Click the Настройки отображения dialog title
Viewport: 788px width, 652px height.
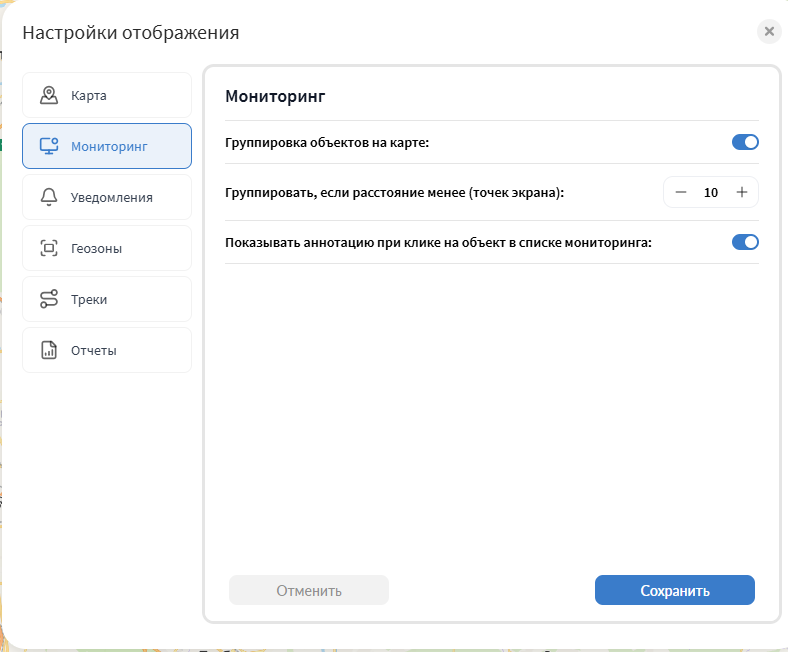pos(131,33)
